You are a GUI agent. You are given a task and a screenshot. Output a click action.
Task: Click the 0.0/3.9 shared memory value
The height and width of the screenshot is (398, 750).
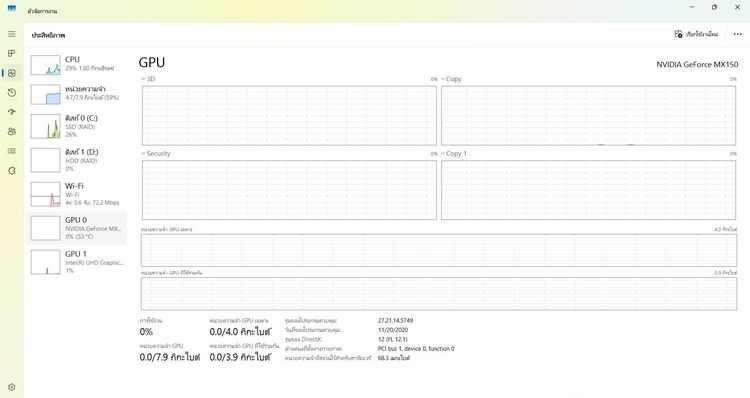(x=240, y=357)
